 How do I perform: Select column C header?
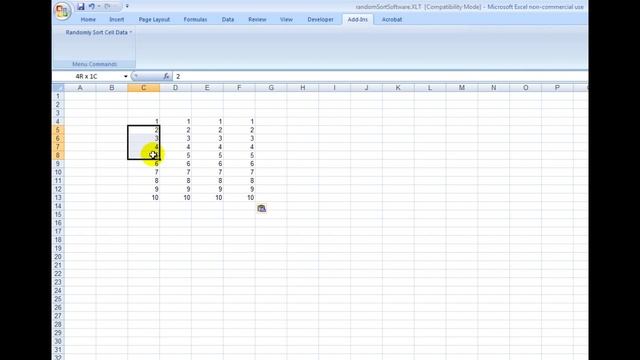[144, 88]
